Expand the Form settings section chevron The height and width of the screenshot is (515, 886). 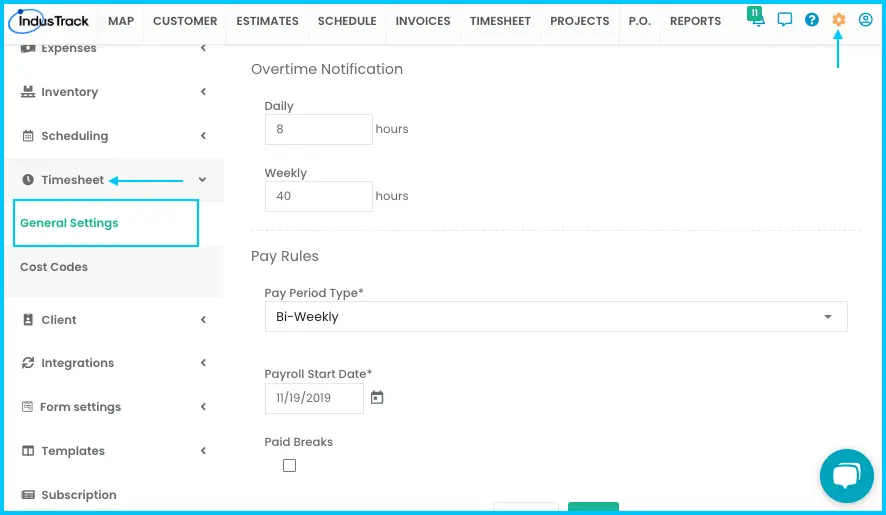click(x=203, y=406)
